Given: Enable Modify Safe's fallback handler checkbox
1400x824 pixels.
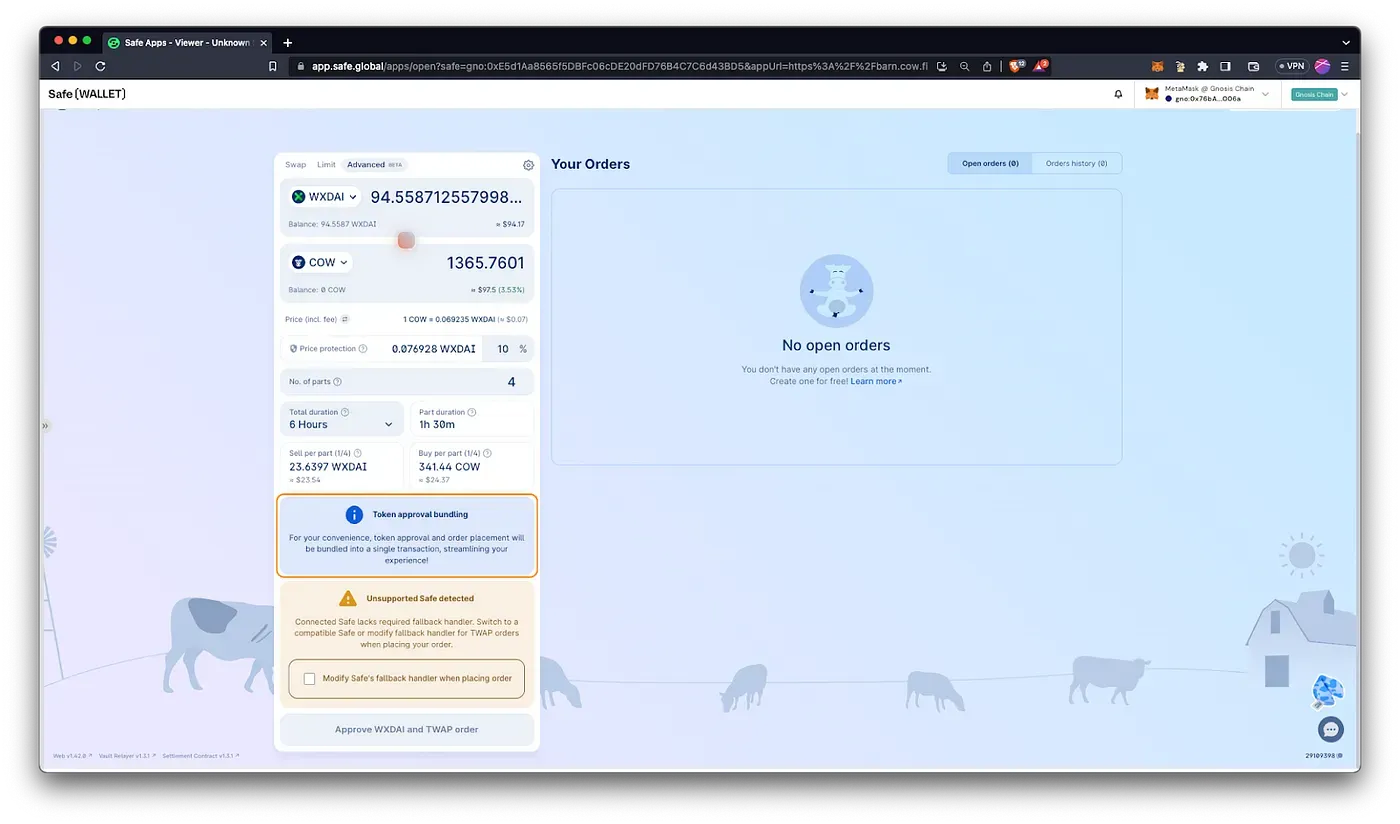Looking at the screenshot, I should pos(309,678).
